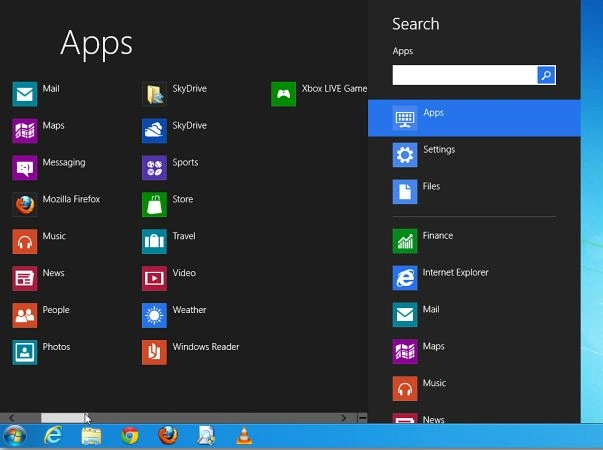Choose Finance in the search pane
Image resolution: width=603 pixels, height=450 pixels.
coord(474,241)
